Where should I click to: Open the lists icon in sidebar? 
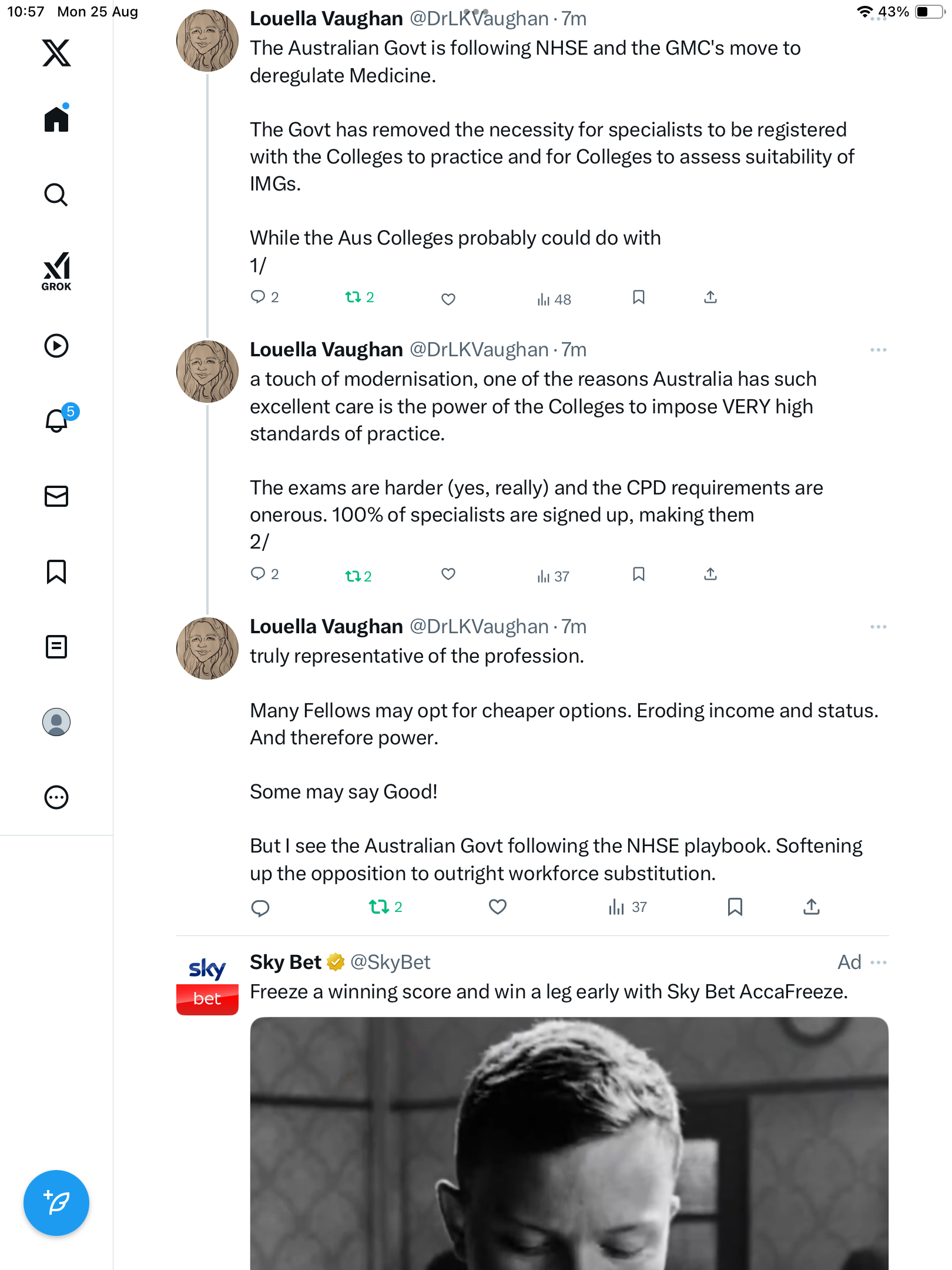coord(56,647)
